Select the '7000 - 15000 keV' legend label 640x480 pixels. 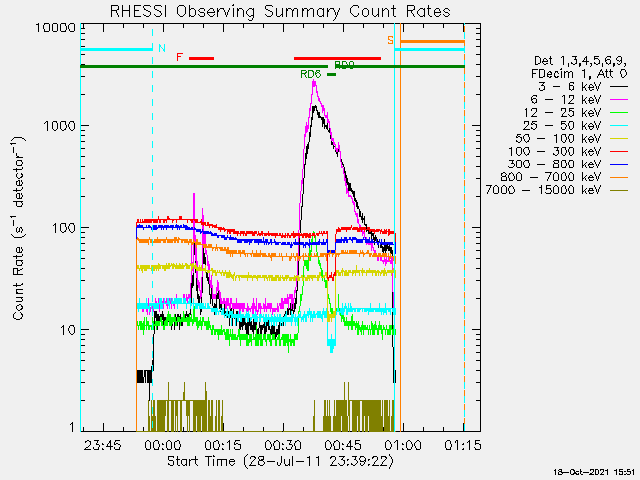click(x=543, y=190)
